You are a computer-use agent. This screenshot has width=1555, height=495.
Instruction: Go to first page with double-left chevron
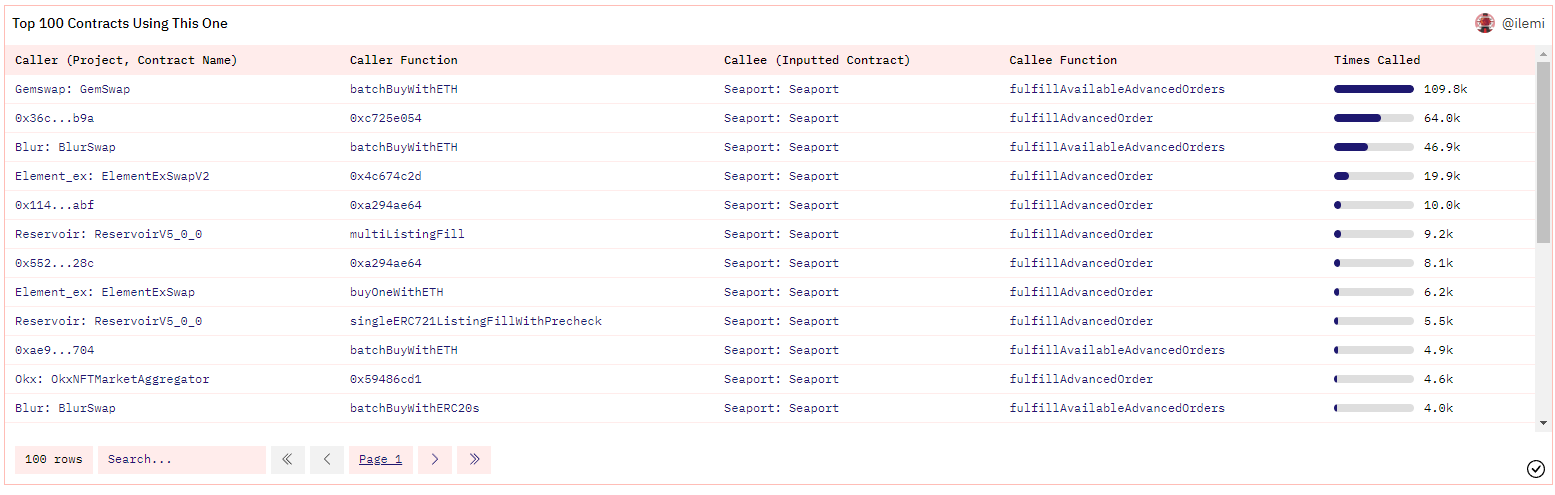[x=287, y=460]
